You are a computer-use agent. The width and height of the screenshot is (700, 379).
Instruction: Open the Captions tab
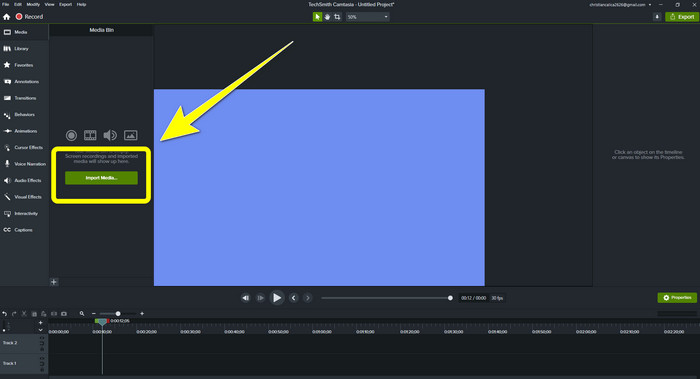24,230
